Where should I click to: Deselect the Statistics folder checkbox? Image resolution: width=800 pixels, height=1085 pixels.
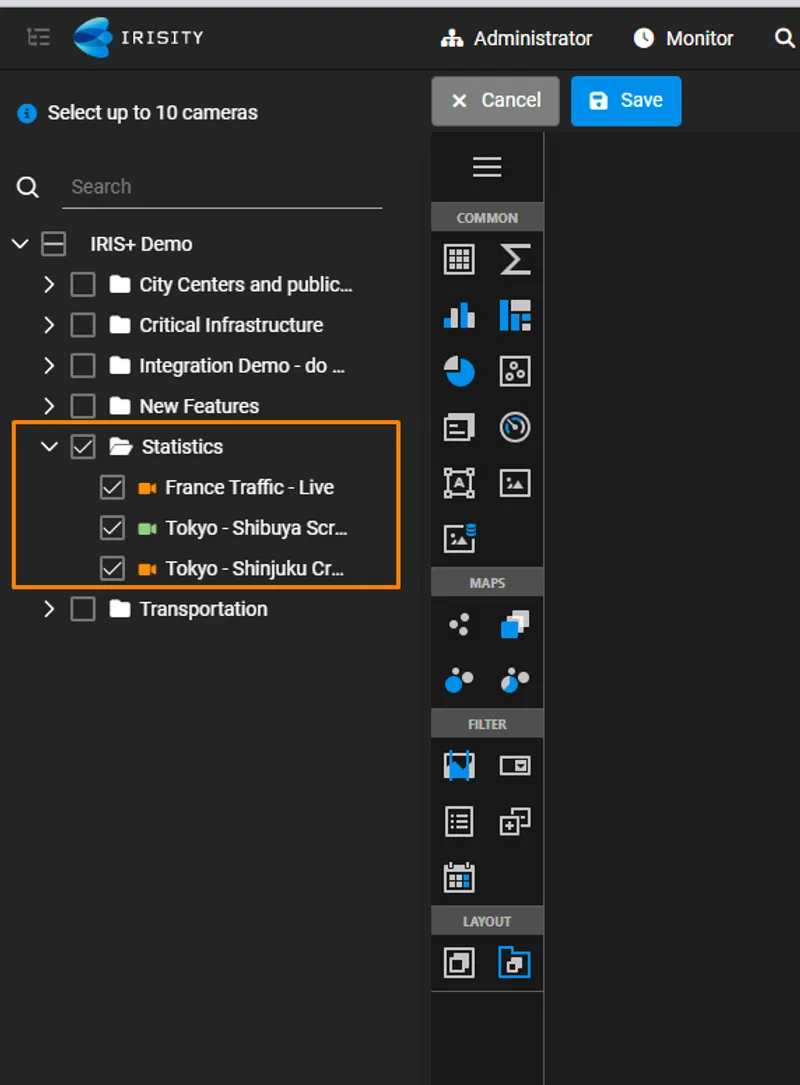tap(83, 446)
